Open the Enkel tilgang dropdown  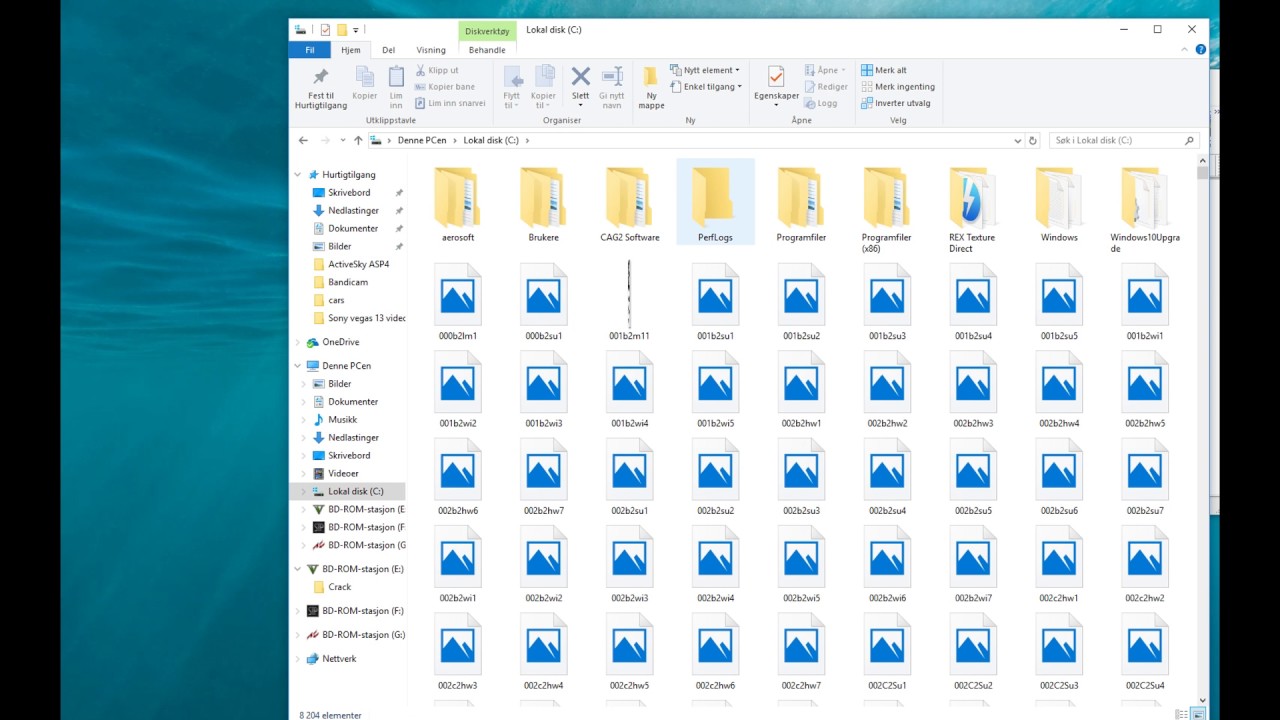tap(706, 87)
